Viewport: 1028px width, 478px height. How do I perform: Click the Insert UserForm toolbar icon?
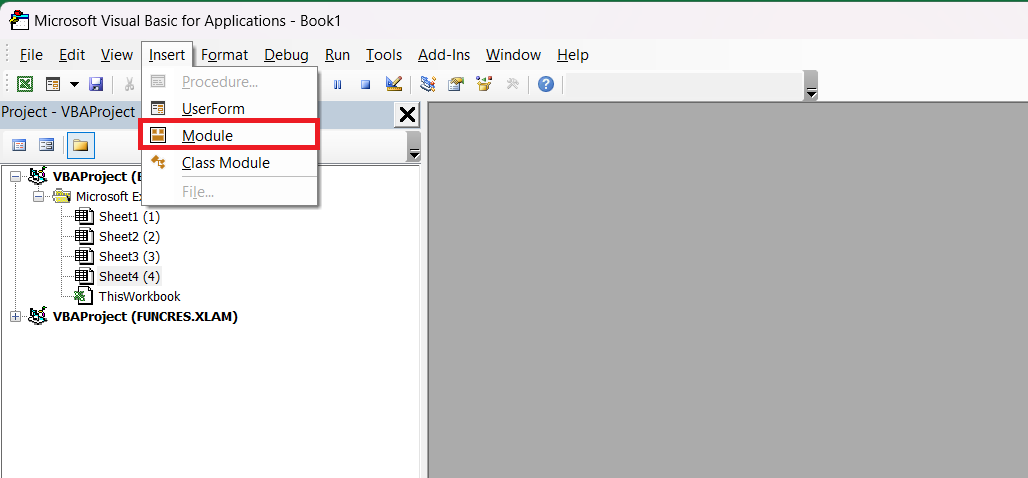53,84
